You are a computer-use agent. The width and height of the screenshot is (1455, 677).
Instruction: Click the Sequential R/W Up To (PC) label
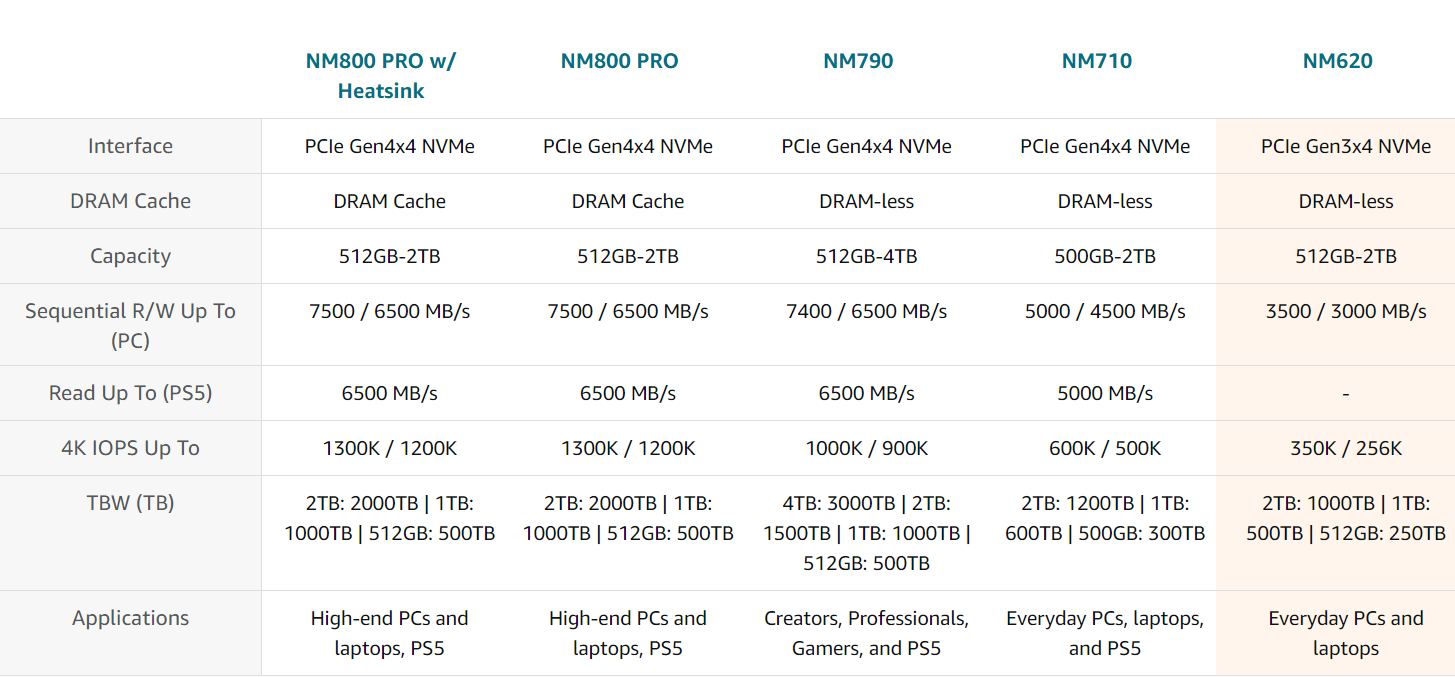coord(130,325)
